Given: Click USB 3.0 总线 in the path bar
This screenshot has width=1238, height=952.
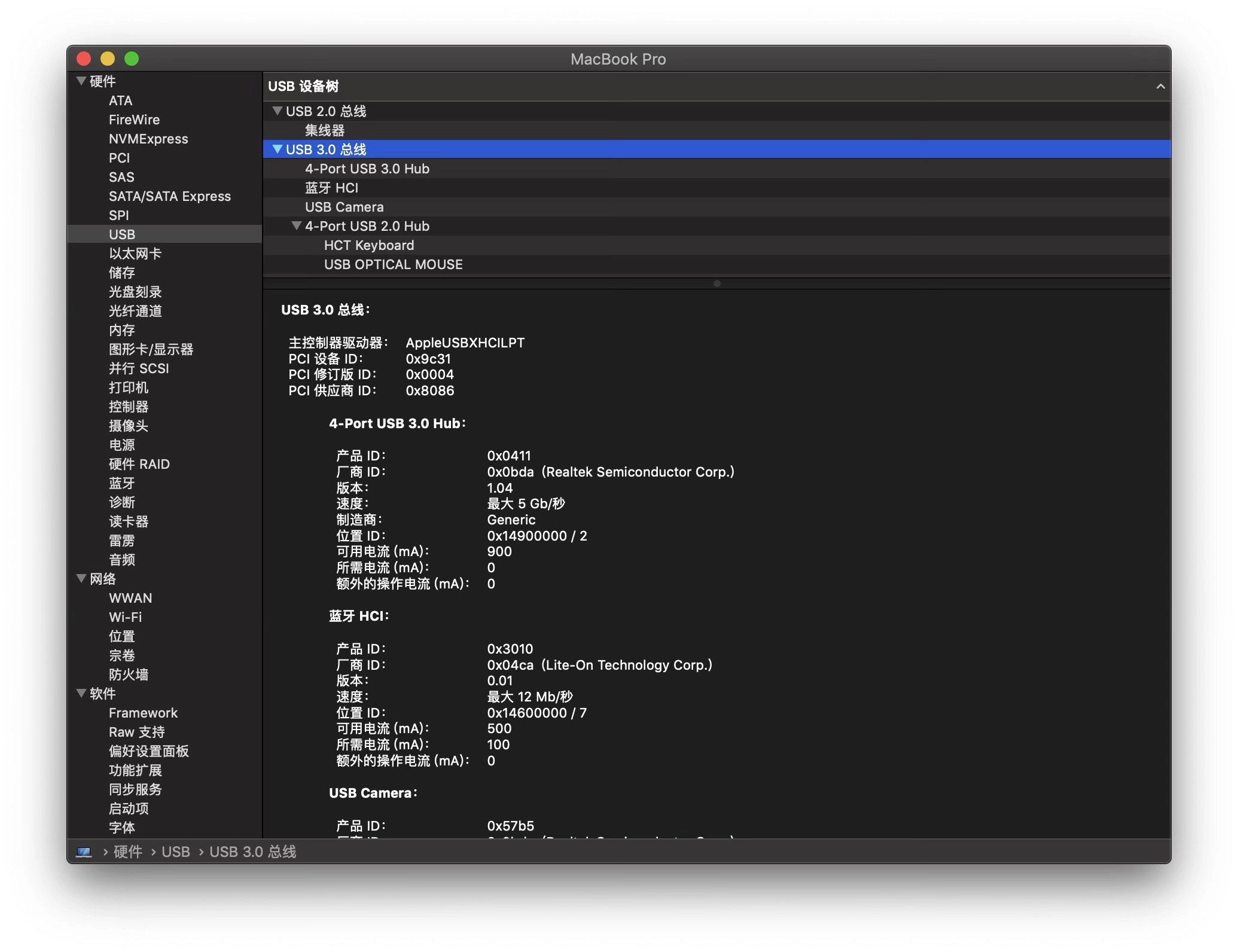Looking at the screenshot, I should [x=252, y=852].
